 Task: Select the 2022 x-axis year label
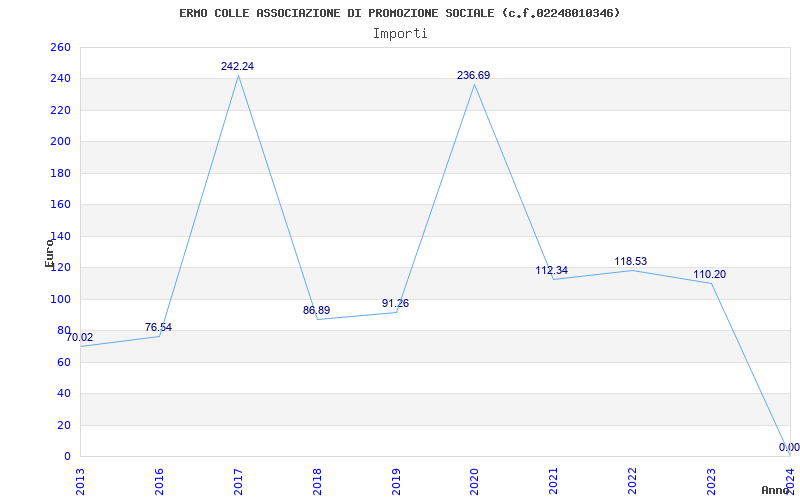pyautogui.click(x=631, y=482)
